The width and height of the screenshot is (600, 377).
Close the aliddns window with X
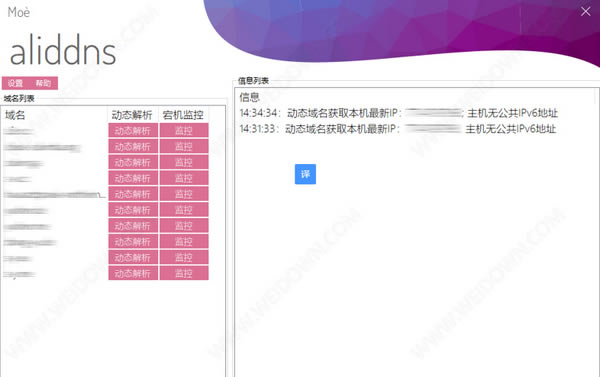(x=585, y=11)
